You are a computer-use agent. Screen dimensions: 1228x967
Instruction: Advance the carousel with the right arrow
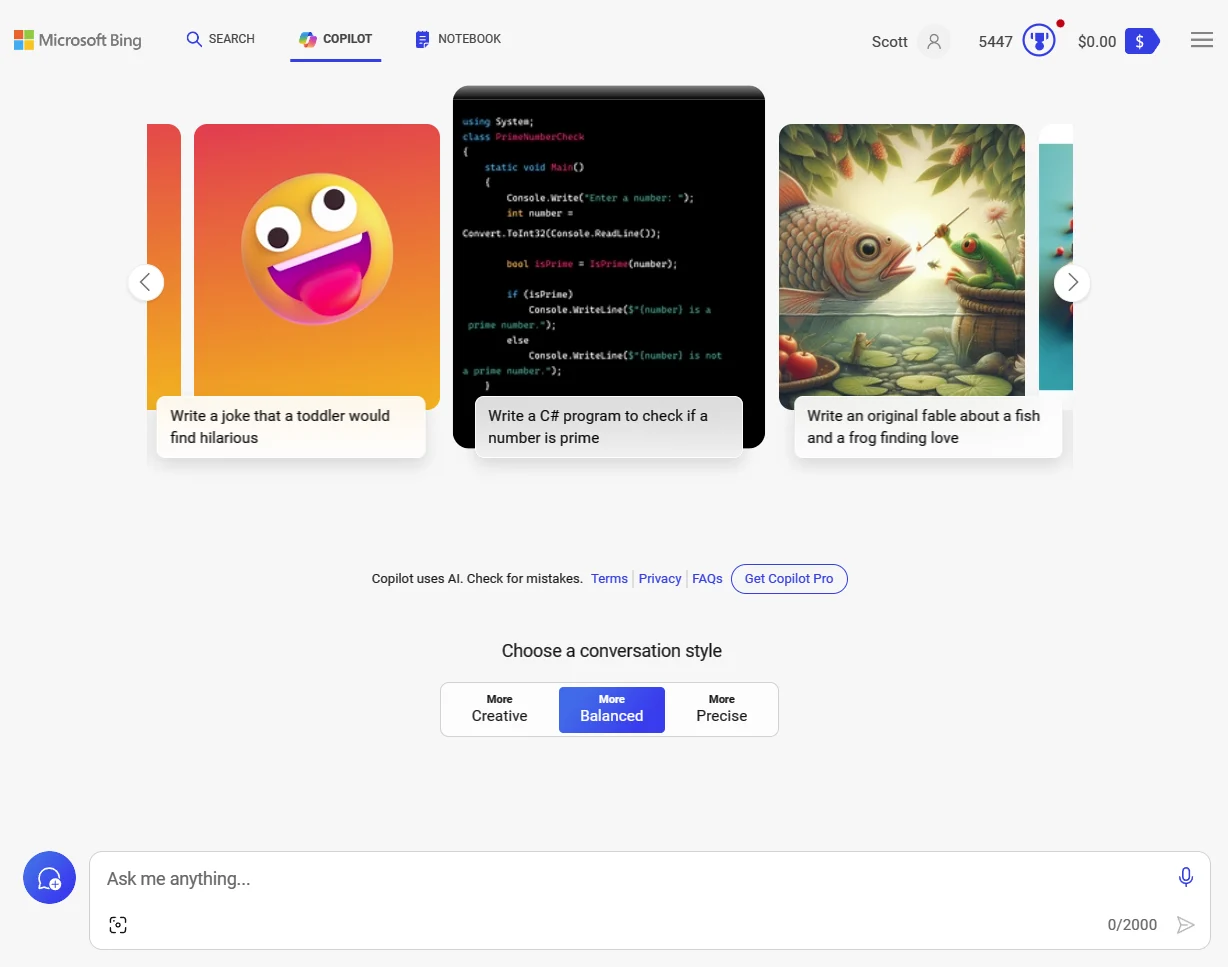1072,283
